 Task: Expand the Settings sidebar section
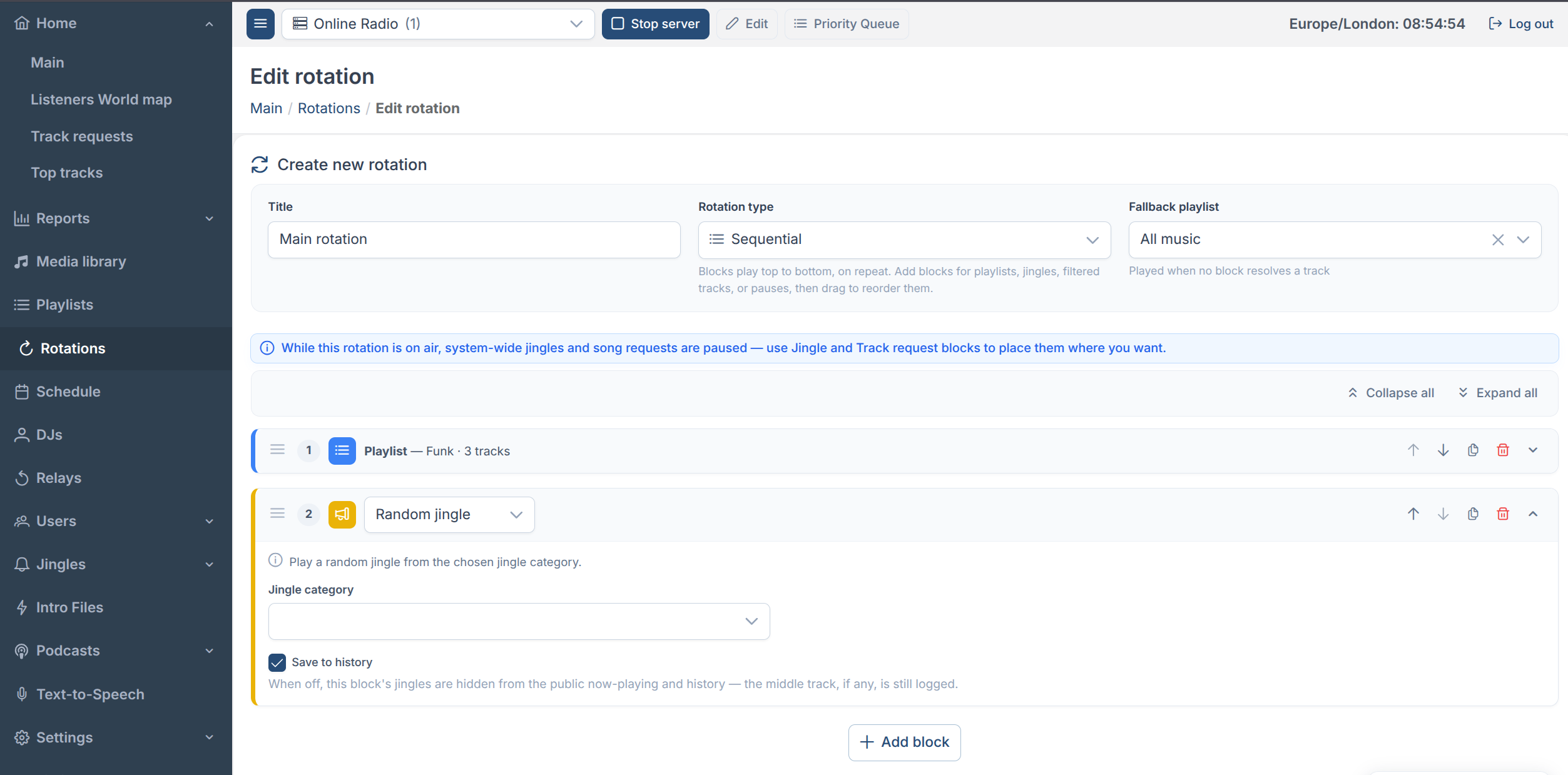210,737
